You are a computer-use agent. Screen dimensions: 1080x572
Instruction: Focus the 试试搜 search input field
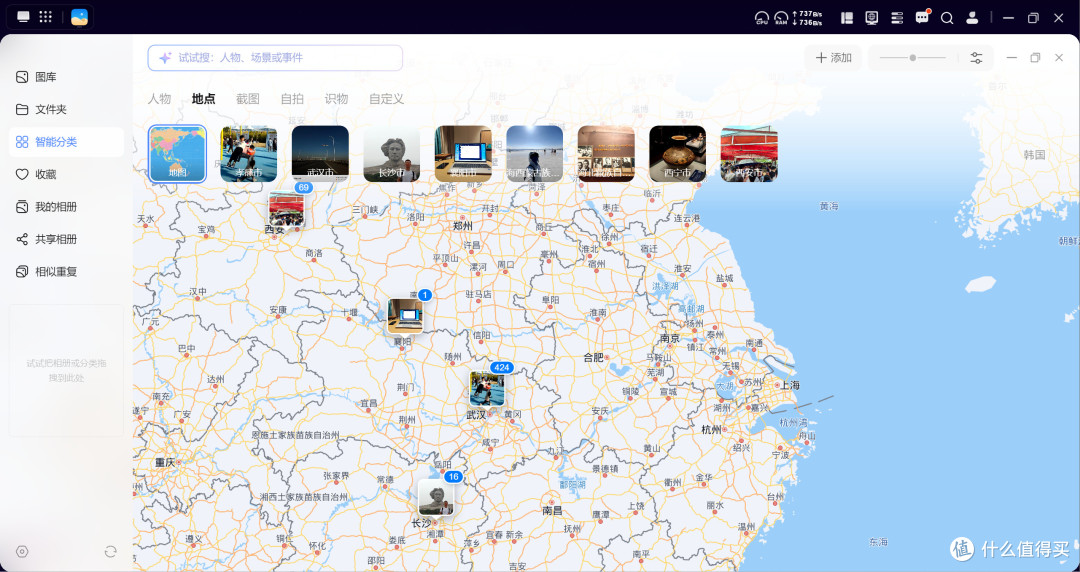pyautogui.click(x=275, y=58)
